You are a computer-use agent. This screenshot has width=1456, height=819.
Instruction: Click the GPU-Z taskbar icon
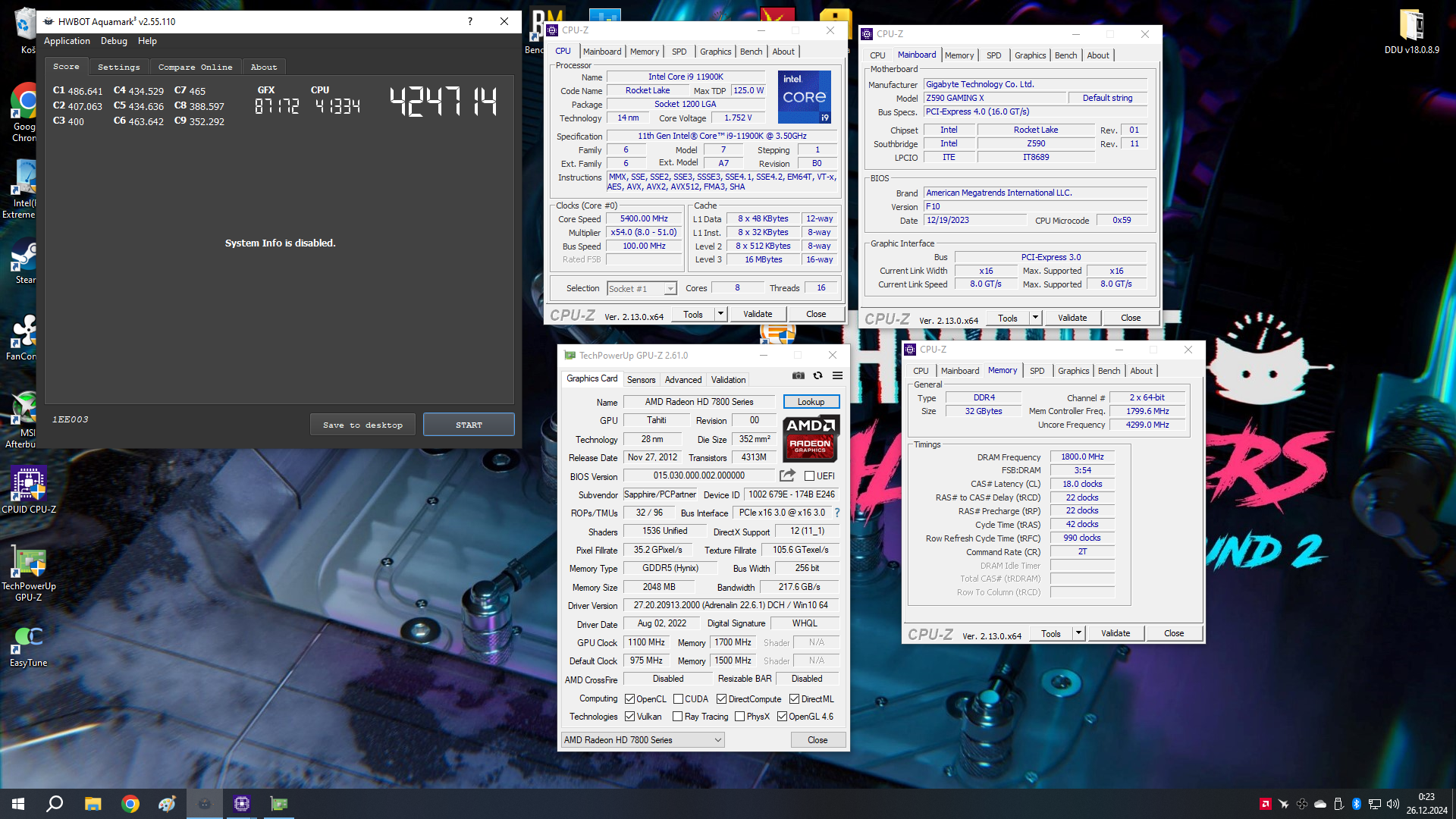tap(279, 804)
